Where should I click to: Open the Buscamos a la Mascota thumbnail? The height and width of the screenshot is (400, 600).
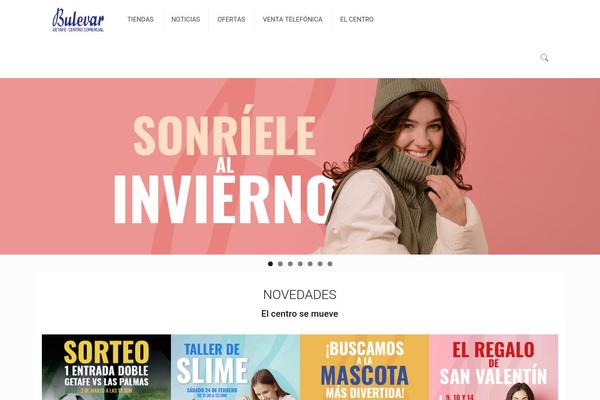pos(365,367)
